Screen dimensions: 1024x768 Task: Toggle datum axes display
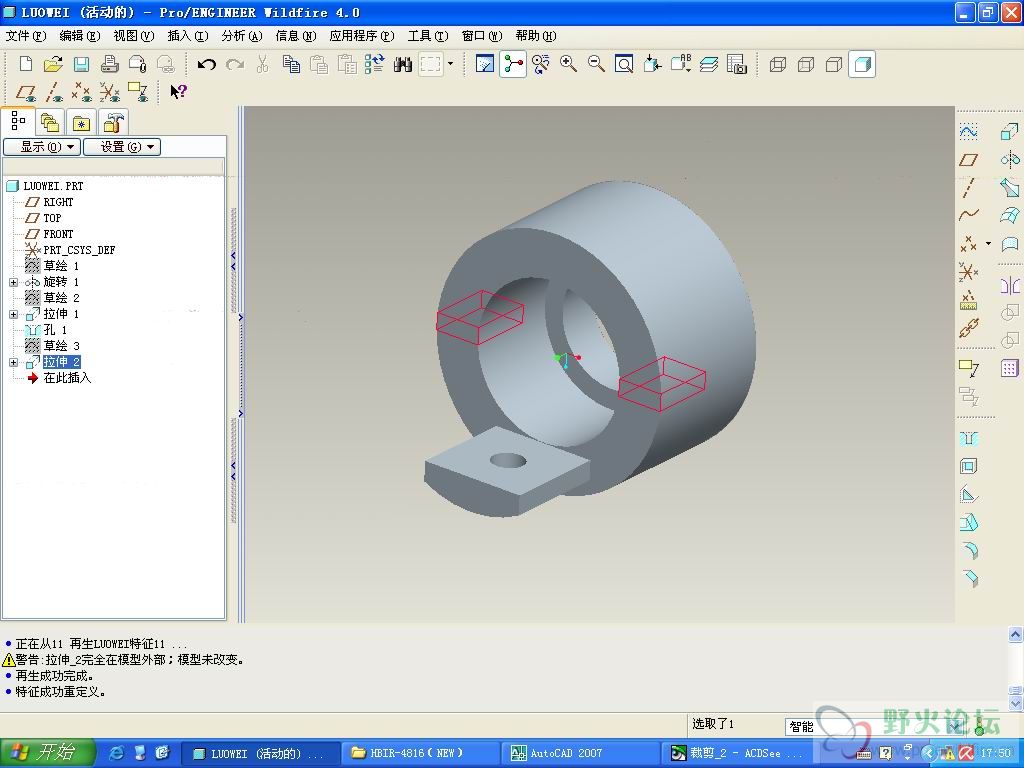click(x=54, y=92)
